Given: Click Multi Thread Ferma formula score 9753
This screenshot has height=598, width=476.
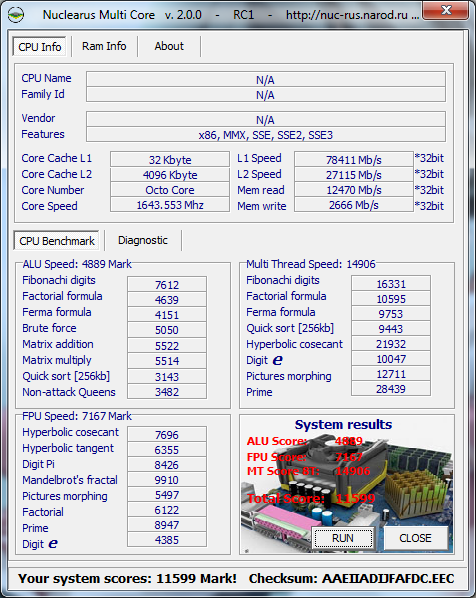Looking at the screenshot, I should point(391,314).
